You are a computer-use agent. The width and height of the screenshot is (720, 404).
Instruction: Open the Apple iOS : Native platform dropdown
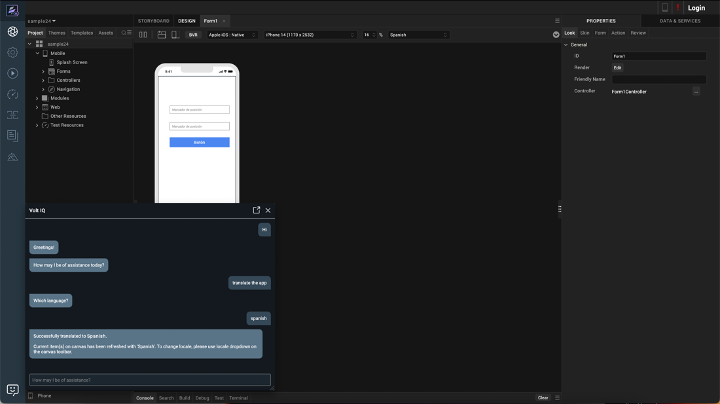[x=232, y=35]
